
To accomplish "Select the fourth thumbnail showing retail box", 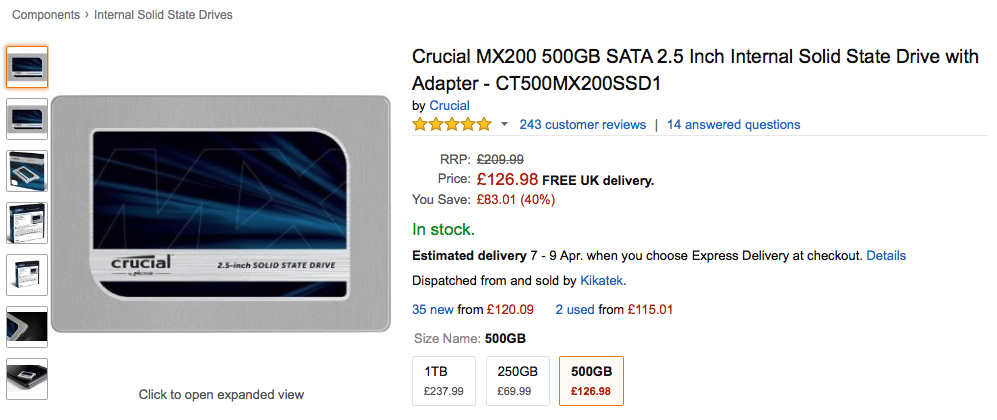I will (x=27, y=223).
